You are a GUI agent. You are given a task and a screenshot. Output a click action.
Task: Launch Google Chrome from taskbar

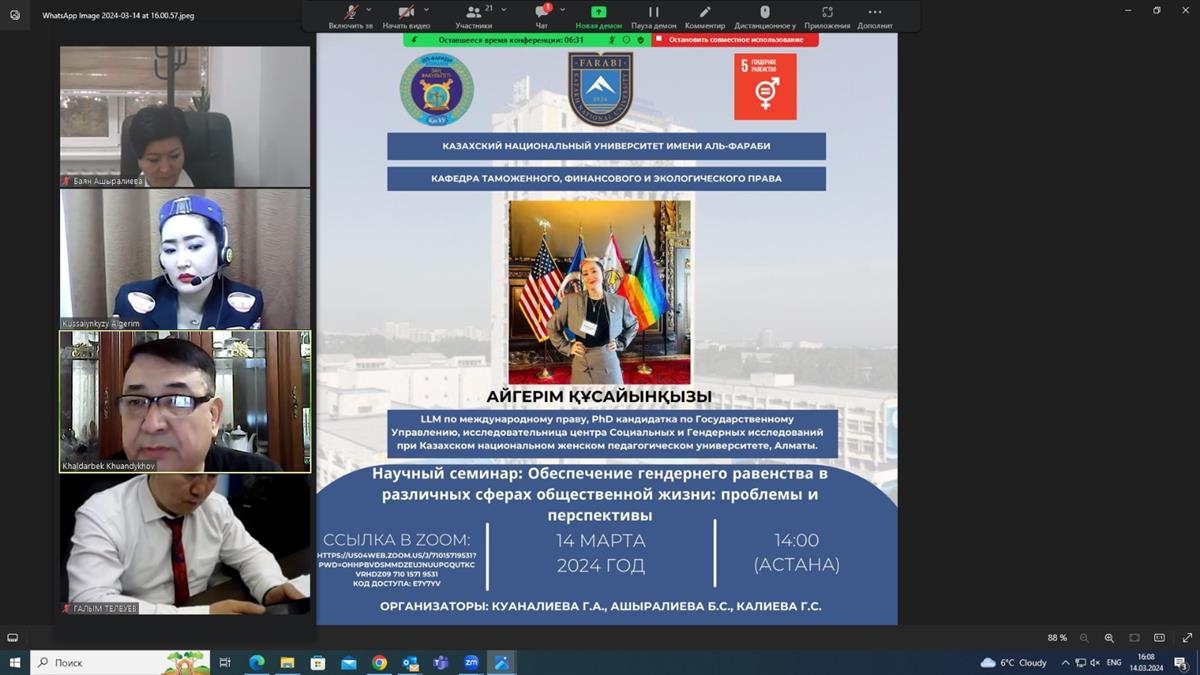click(x=379, y=662)
